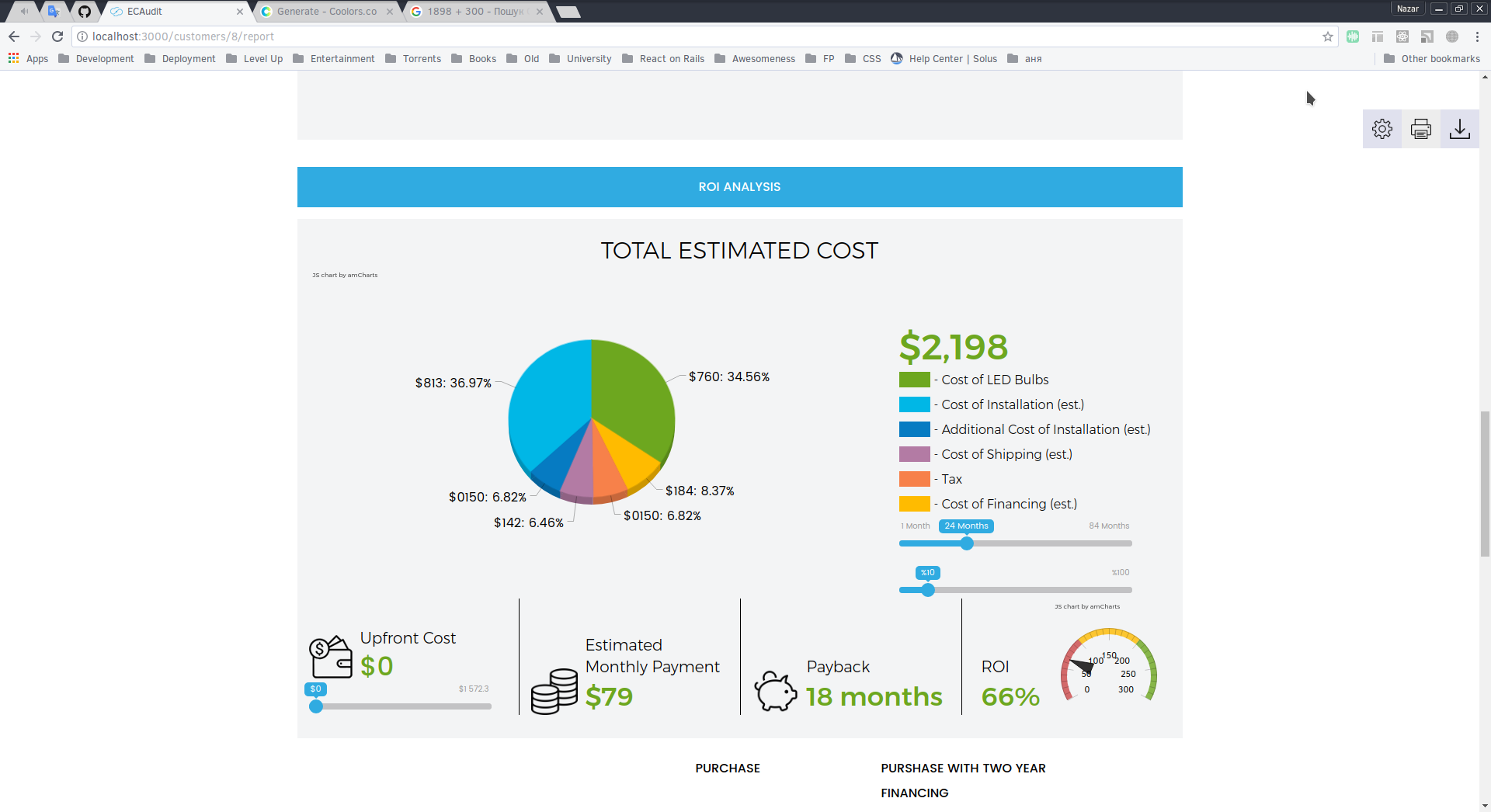Viewport: 1491px width, 812px height.
Task: Switch to the 1898 + 300 Google tab
Action: [475, 12]
